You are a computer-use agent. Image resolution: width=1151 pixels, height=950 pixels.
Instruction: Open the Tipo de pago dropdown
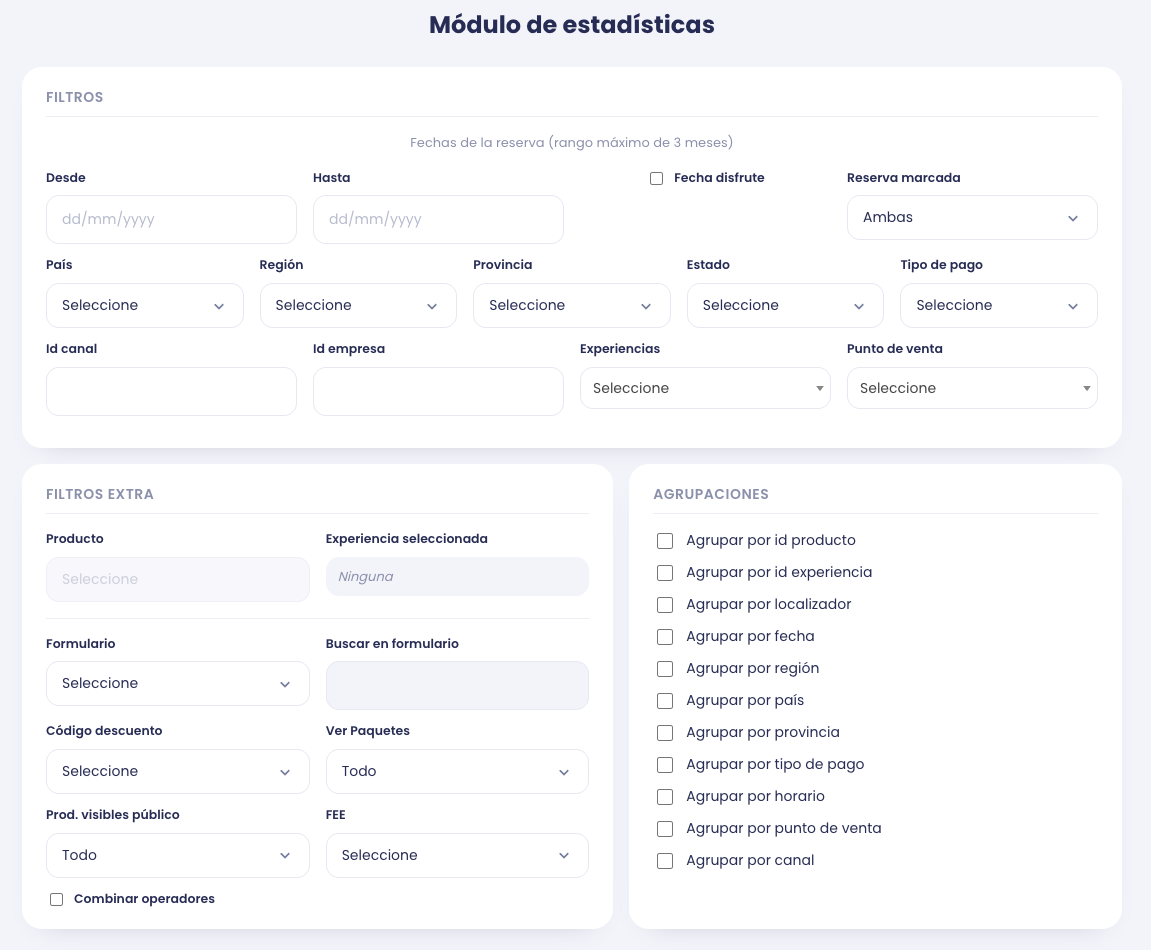(x=999, y=305)
